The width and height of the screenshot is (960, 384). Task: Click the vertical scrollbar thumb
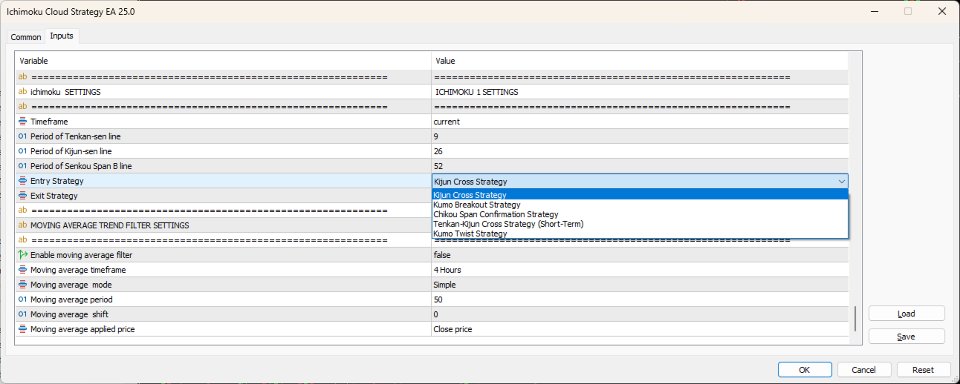click(x=855, y=318)
